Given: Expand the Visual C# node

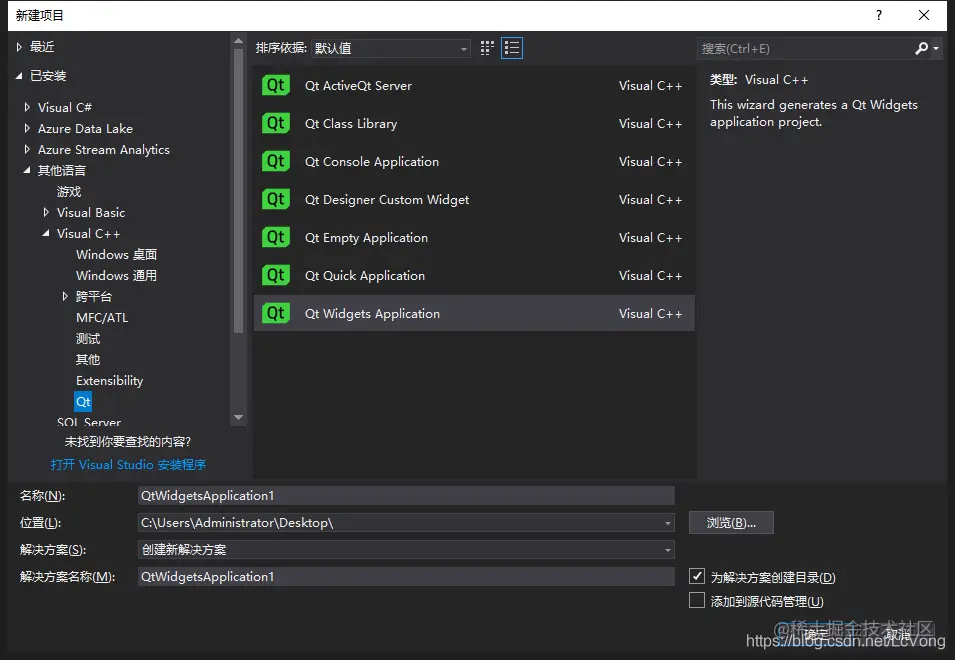Looking at the screenshot, I should [27, 107].
